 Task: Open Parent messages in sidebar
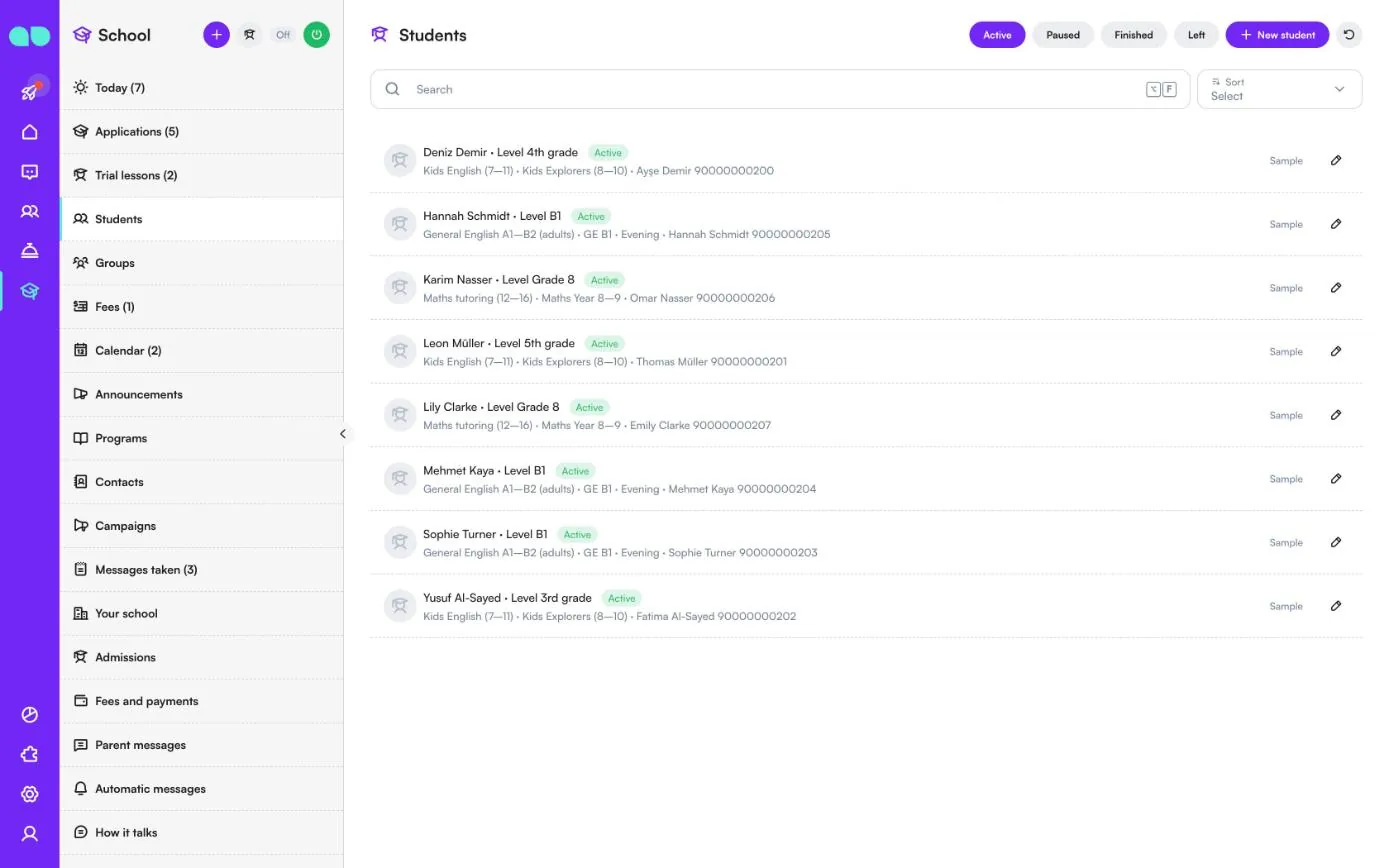[201, 745]
